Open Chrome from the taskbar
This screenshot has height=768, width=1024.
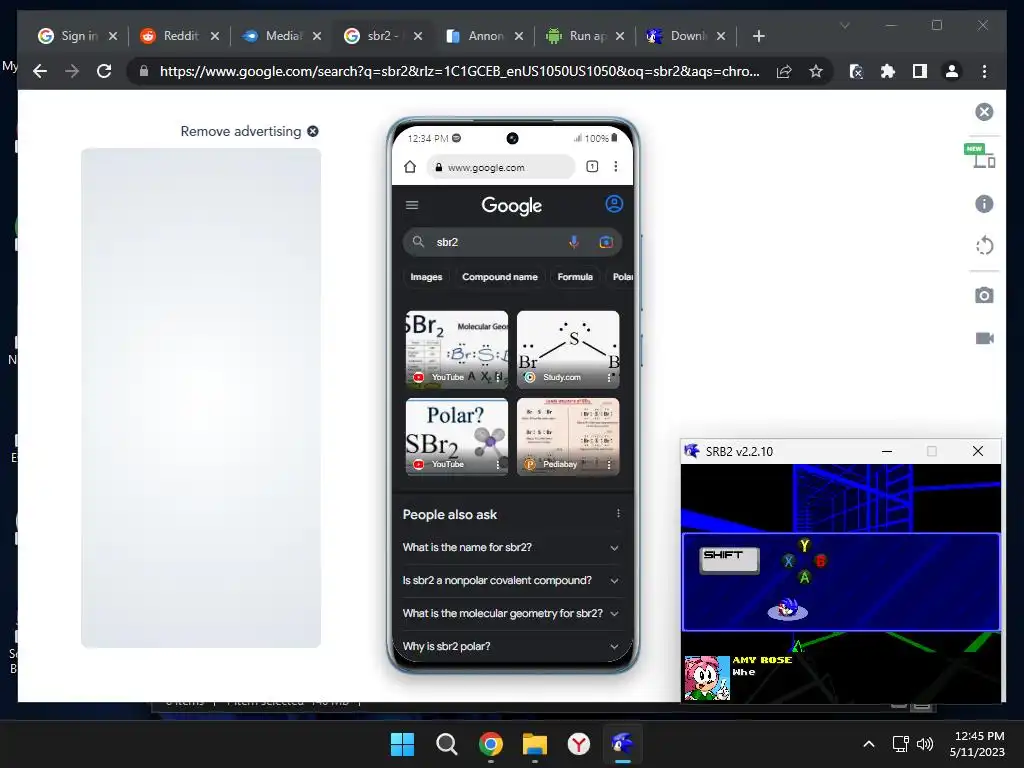point(490,744)
